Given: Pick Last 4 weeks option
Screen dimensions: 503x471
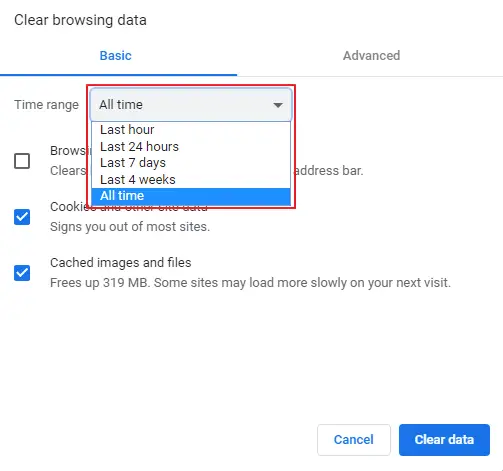Looking at the screenshot, I should [191, 179].
